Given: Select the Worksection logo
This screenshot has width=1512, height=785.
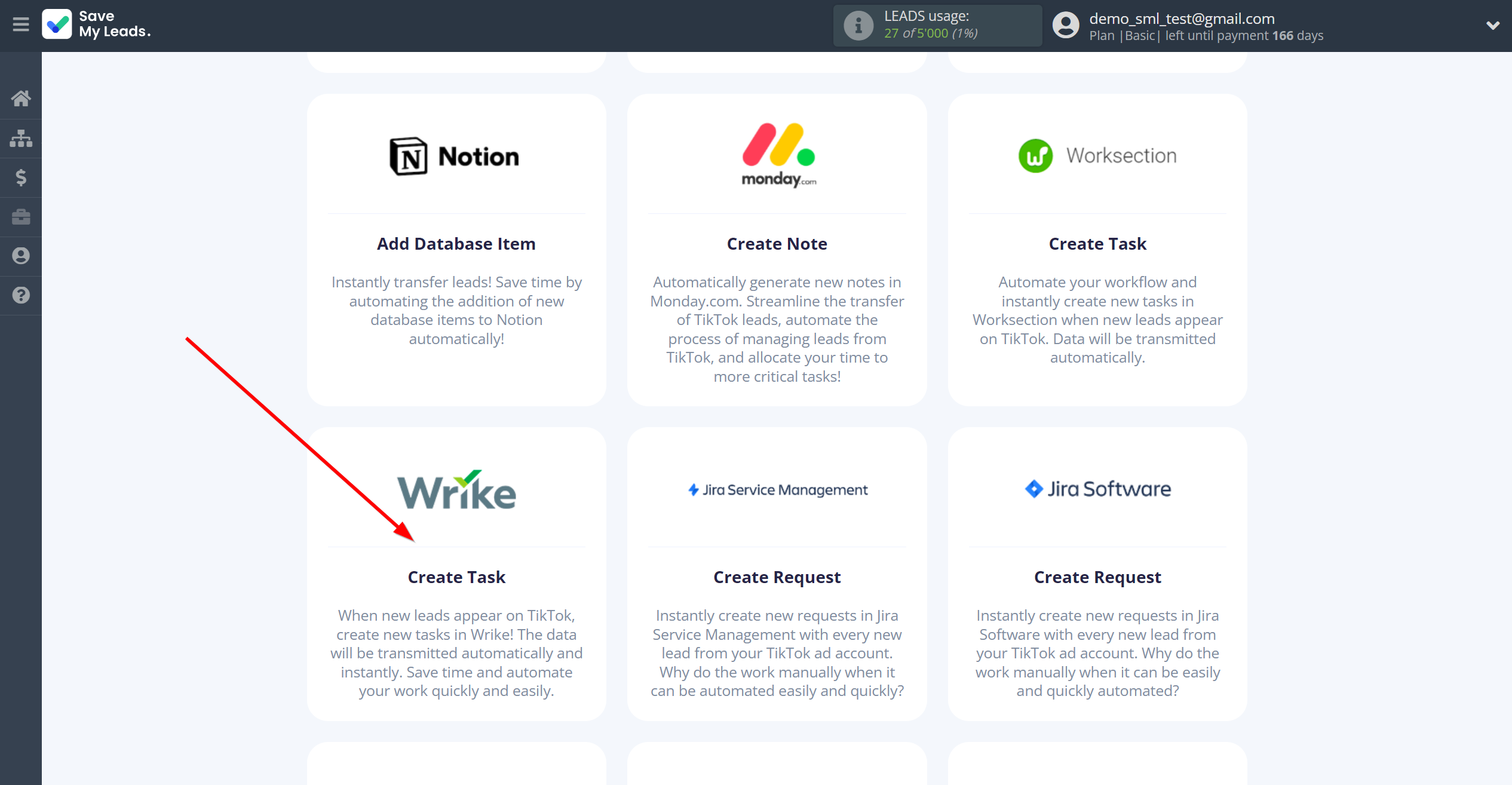Looking at the screenshot, I should (x=1097, y=156).
